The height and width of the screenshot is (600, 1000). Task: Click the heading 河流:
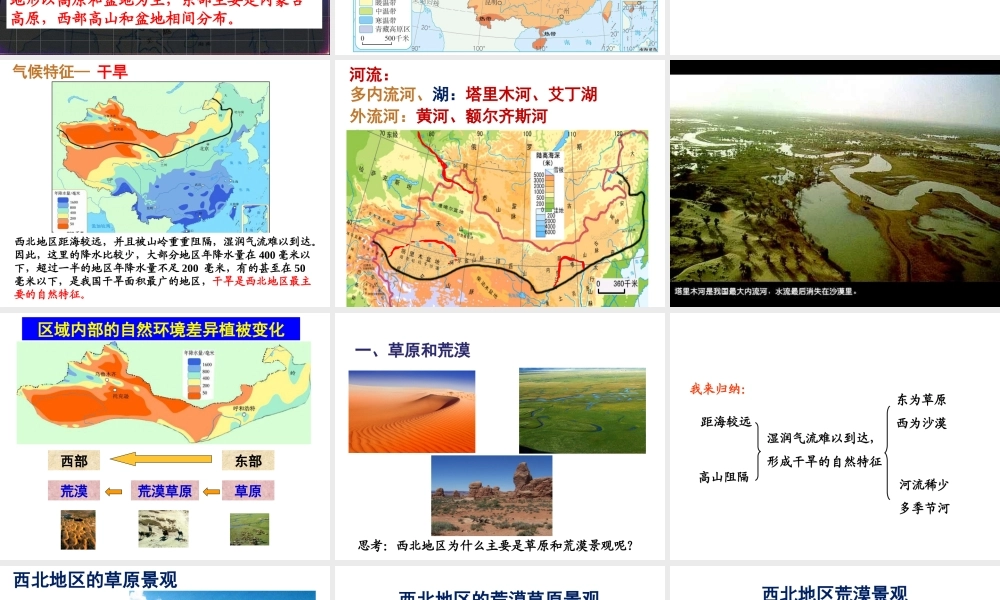pos(369,75)
